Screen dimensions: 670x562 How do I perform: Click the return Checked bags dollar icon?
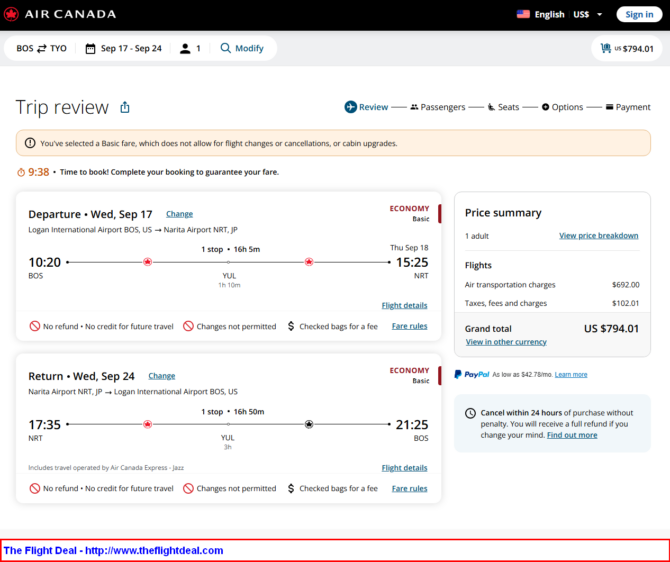tap(291, 488)
